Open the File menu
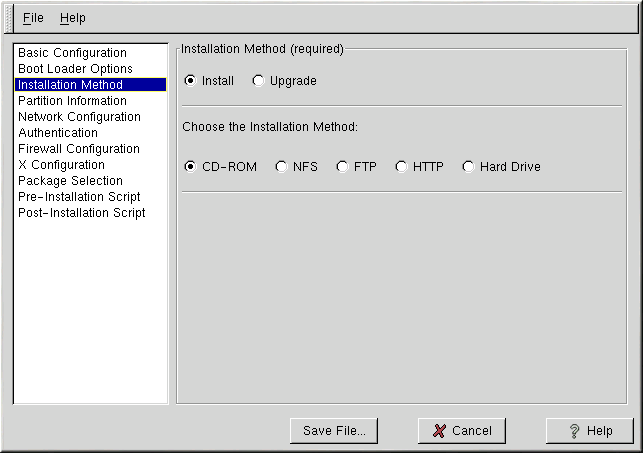The width and height of the screenshot is (643, 453). tap(33, 18)
